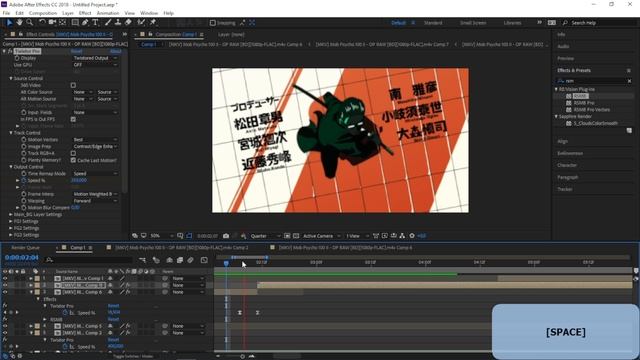This screenshot has width=640, height=360.
Task: Select the Brush tool
Action: (108, 22)
